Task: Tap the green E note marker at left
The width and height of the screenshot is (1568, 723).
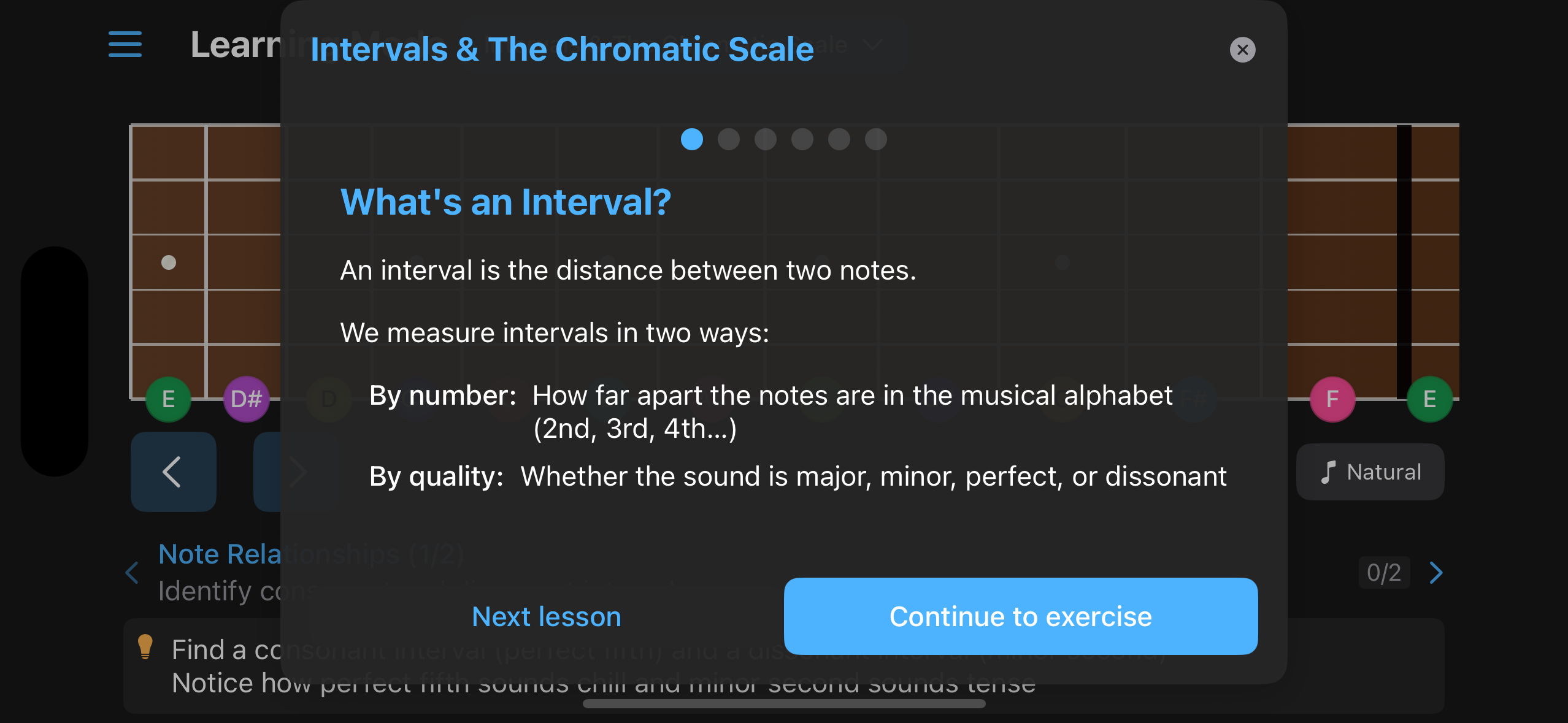Action: [169, 399]
